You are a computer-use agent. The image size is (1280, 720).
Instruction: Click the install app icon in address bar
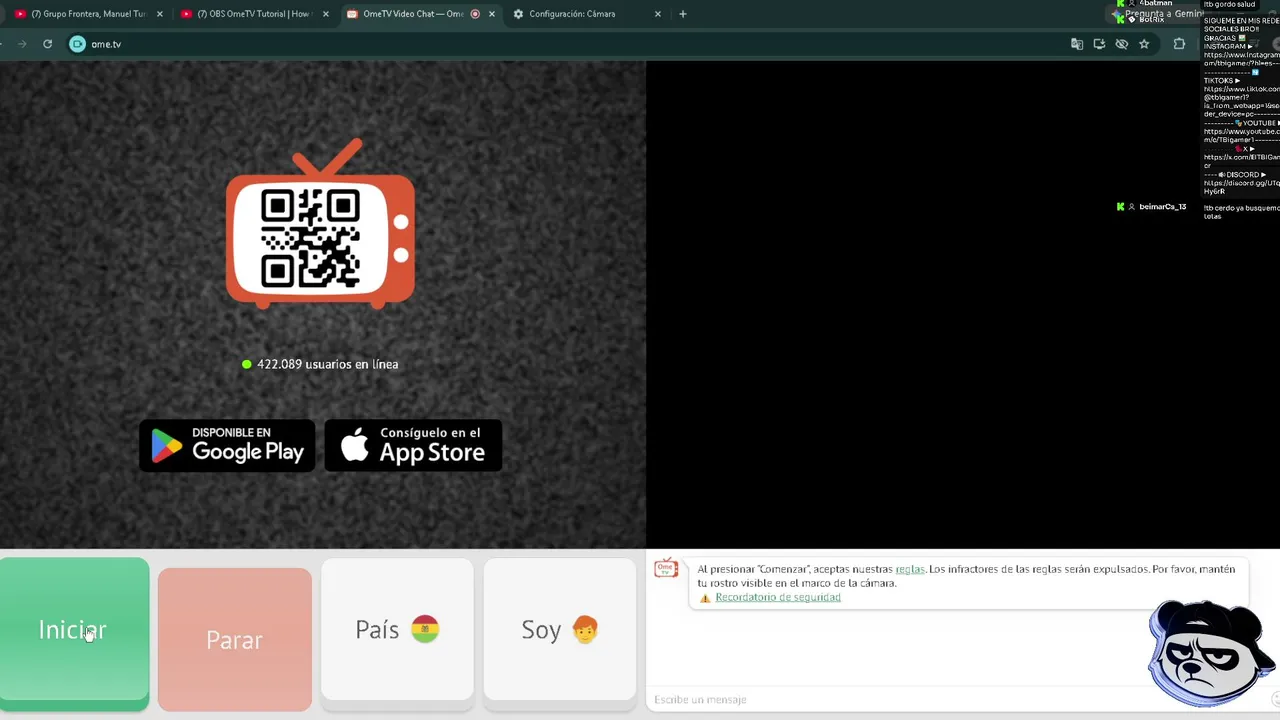[x=1099, y=44]
